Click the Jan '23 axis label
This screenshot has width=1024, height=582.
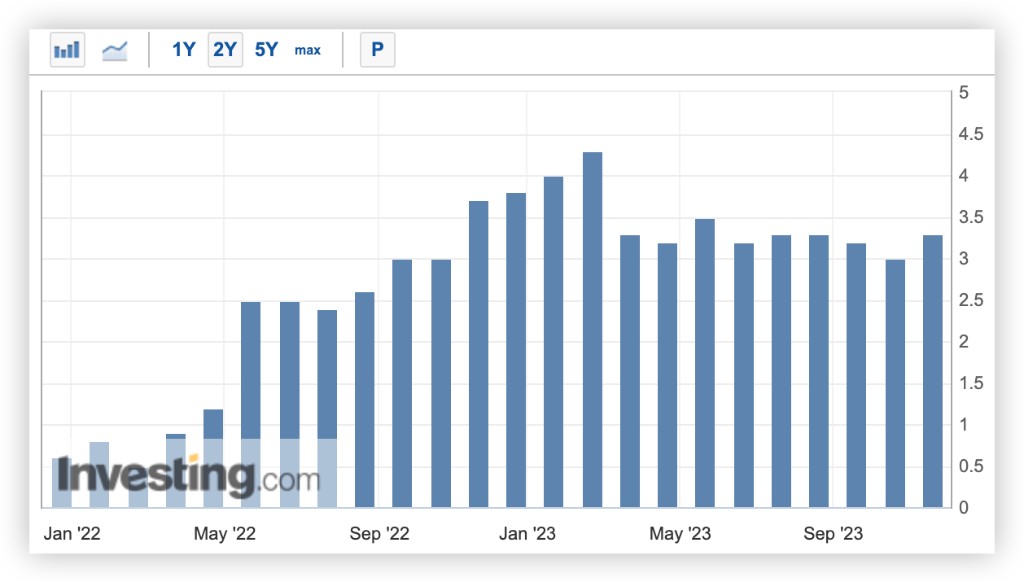[x=527, y=534]
